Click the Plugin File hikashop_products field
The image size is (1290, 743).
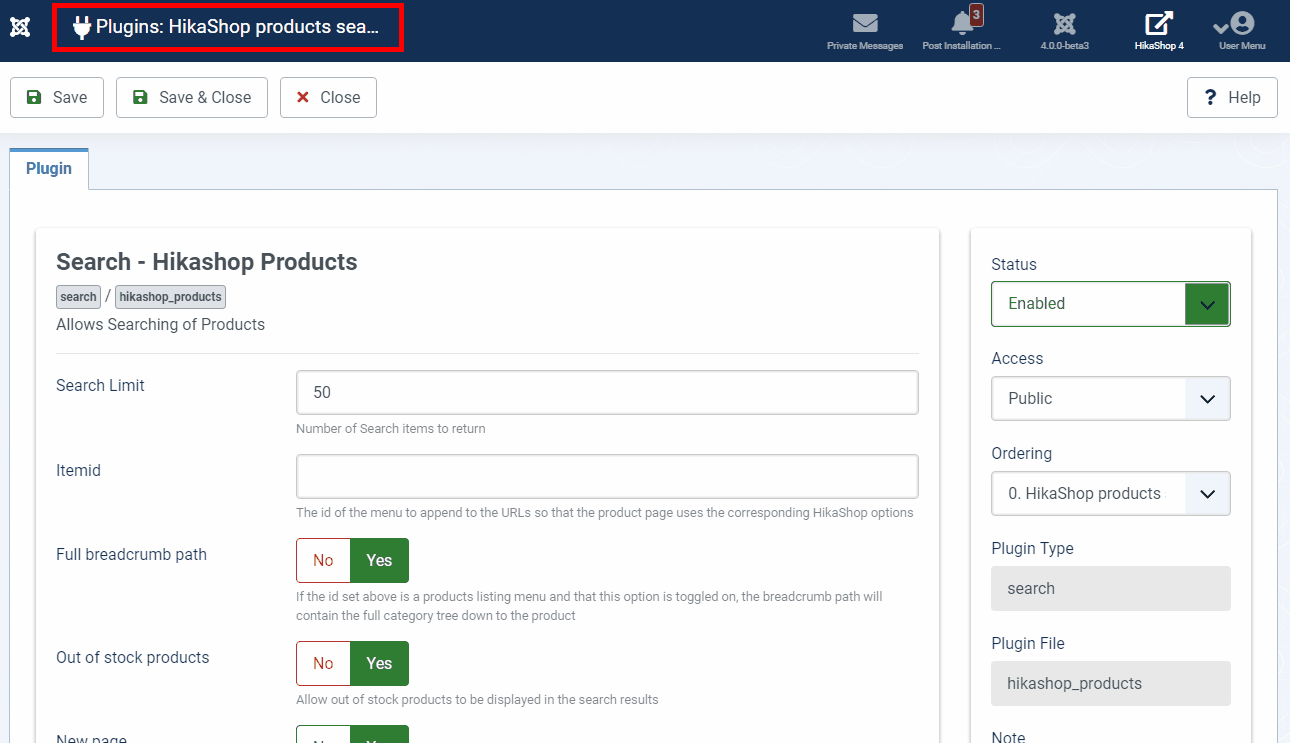[x=1111, y=683]
